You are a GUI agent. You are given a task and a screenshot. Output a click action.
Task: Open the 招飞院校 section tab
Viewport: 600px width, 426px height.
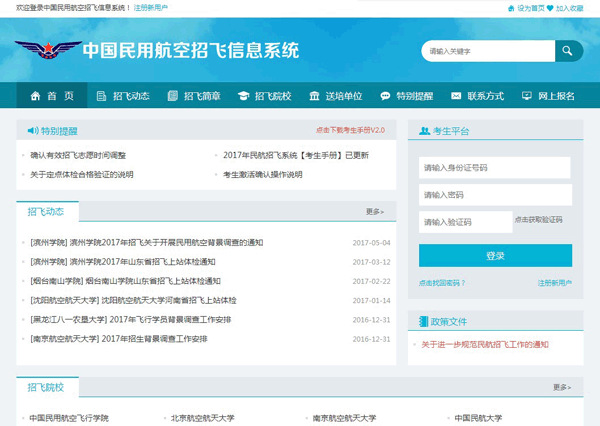coord(46,387)
